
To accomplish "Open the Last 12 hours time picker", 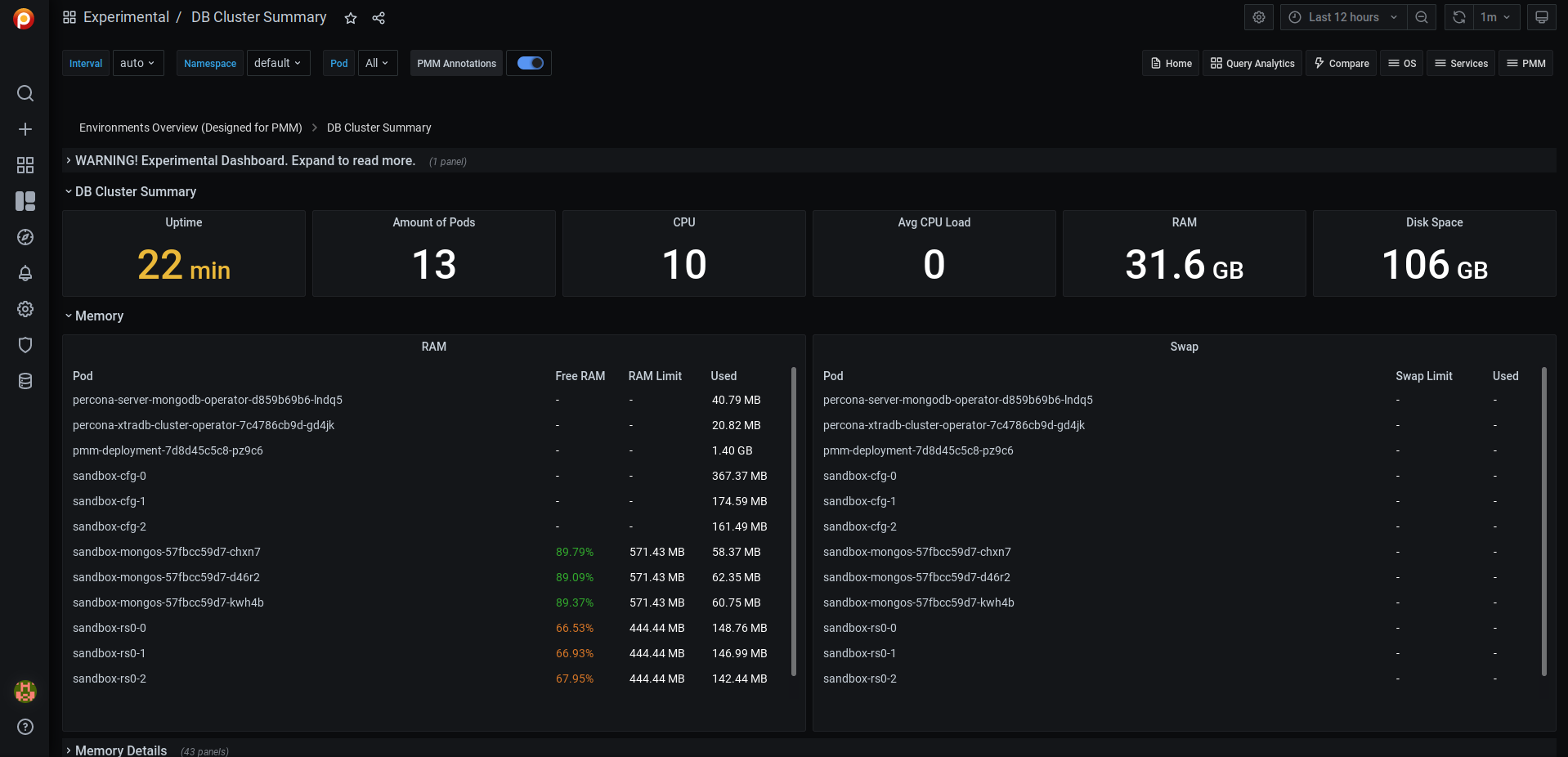I will (1343, 17).
